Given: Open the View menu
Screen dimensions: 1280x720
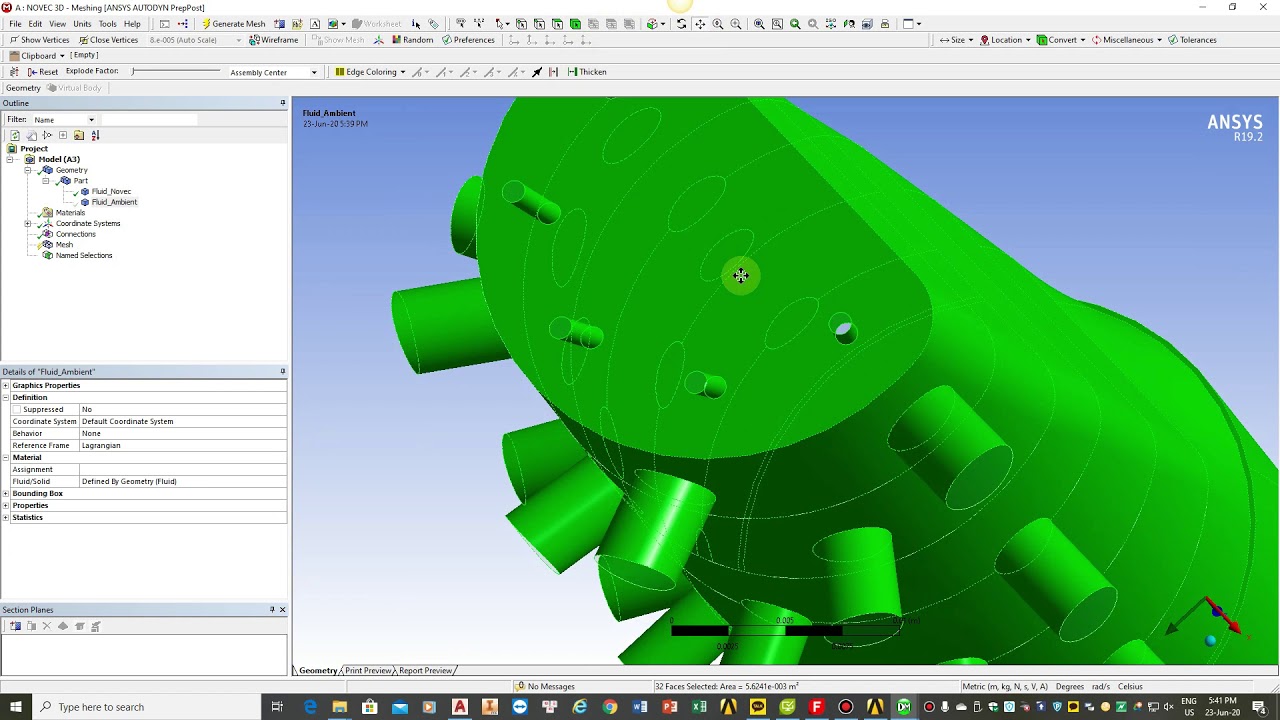Looking at the screenshot, I should pos(57,24).
